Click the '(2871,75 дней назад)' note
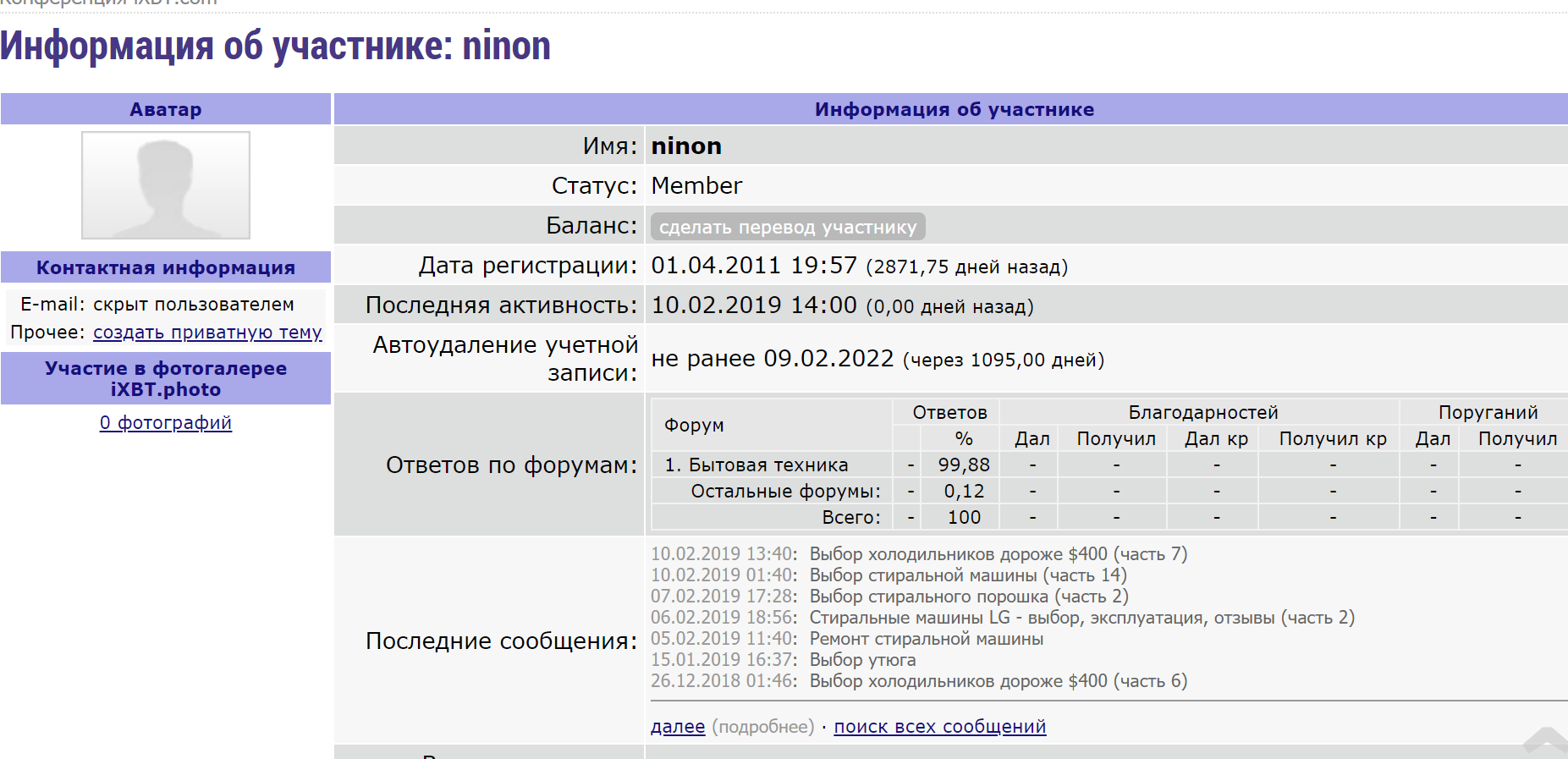This screenshot has height=759, width=1568. 967,267
